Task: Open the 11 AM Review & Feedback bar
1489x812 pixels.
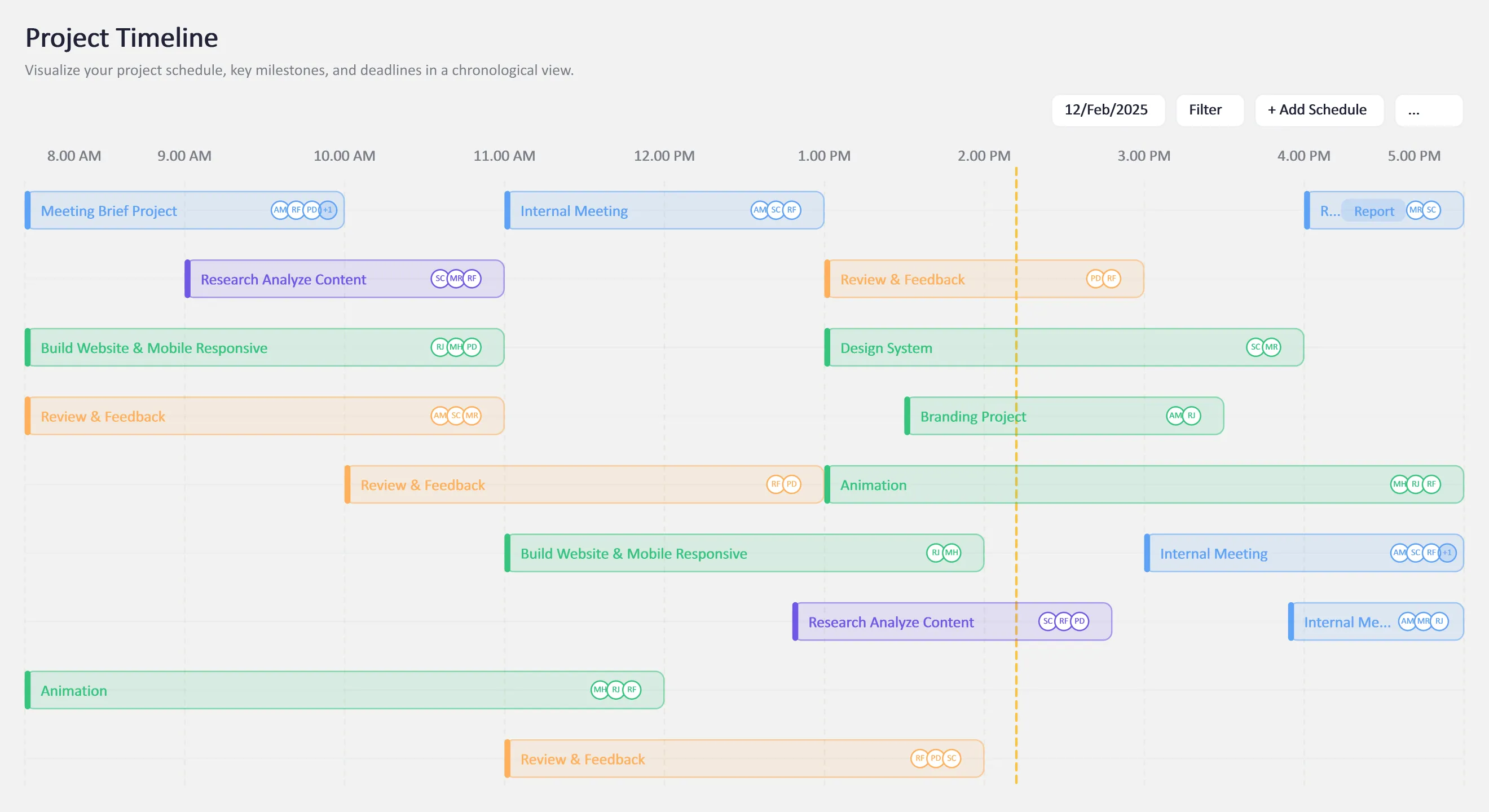Action: coord(744,758)
